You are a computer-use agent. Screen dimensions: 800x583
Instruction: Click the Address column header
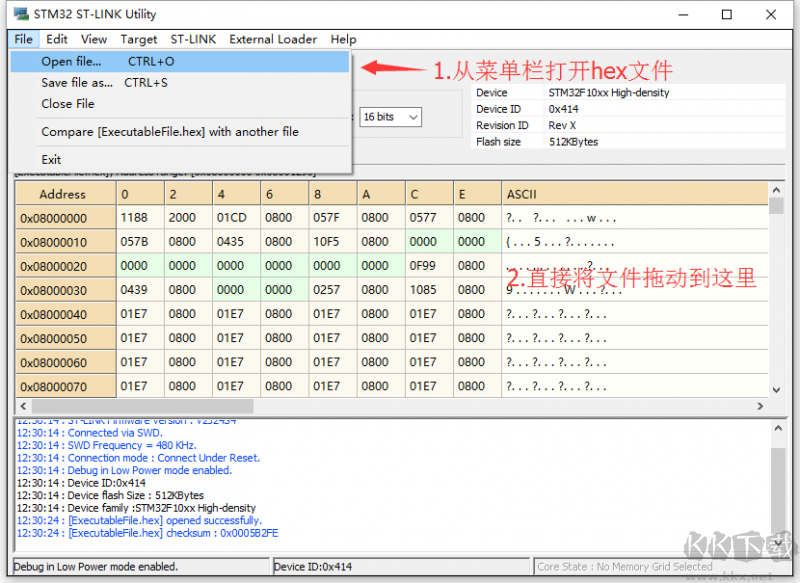click(x=63, y=194)
